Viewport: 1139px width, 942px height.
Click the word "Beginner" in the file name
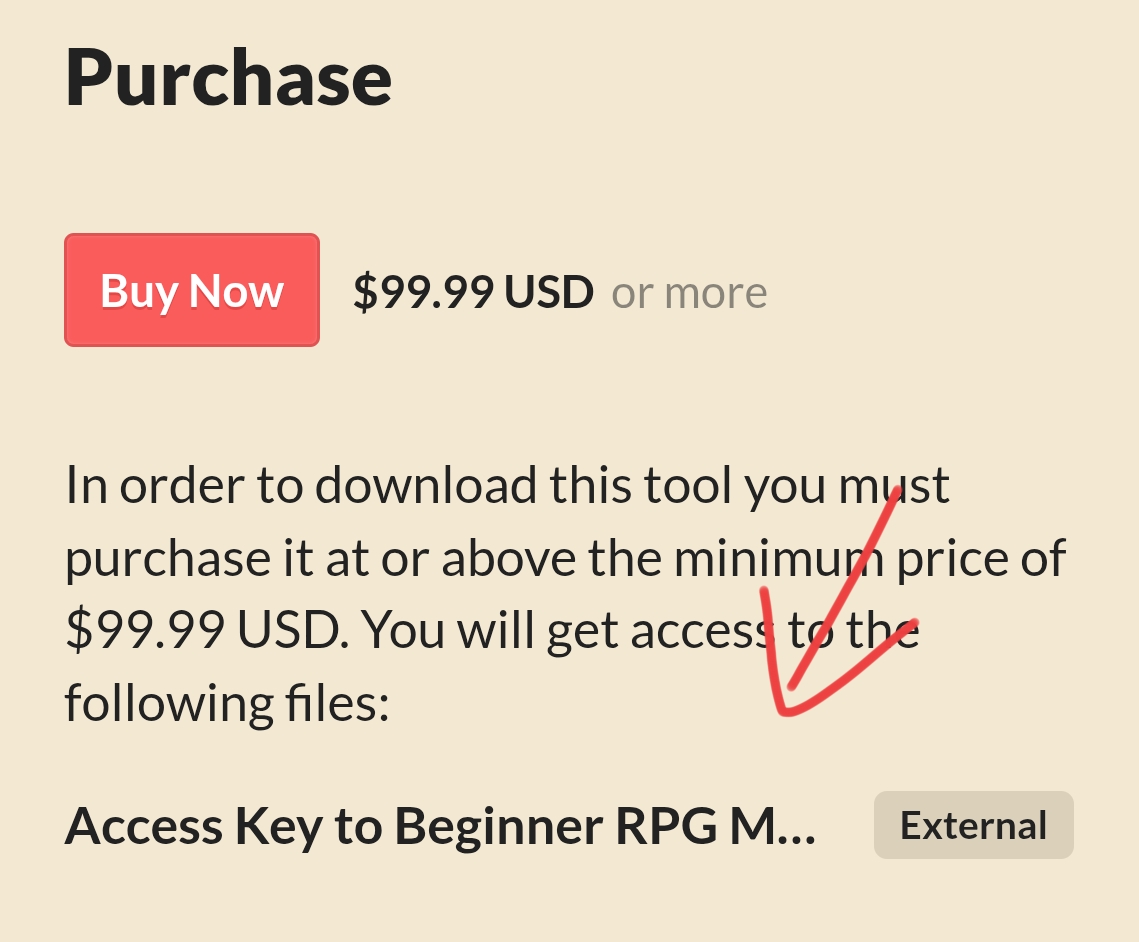coord(498,827)
